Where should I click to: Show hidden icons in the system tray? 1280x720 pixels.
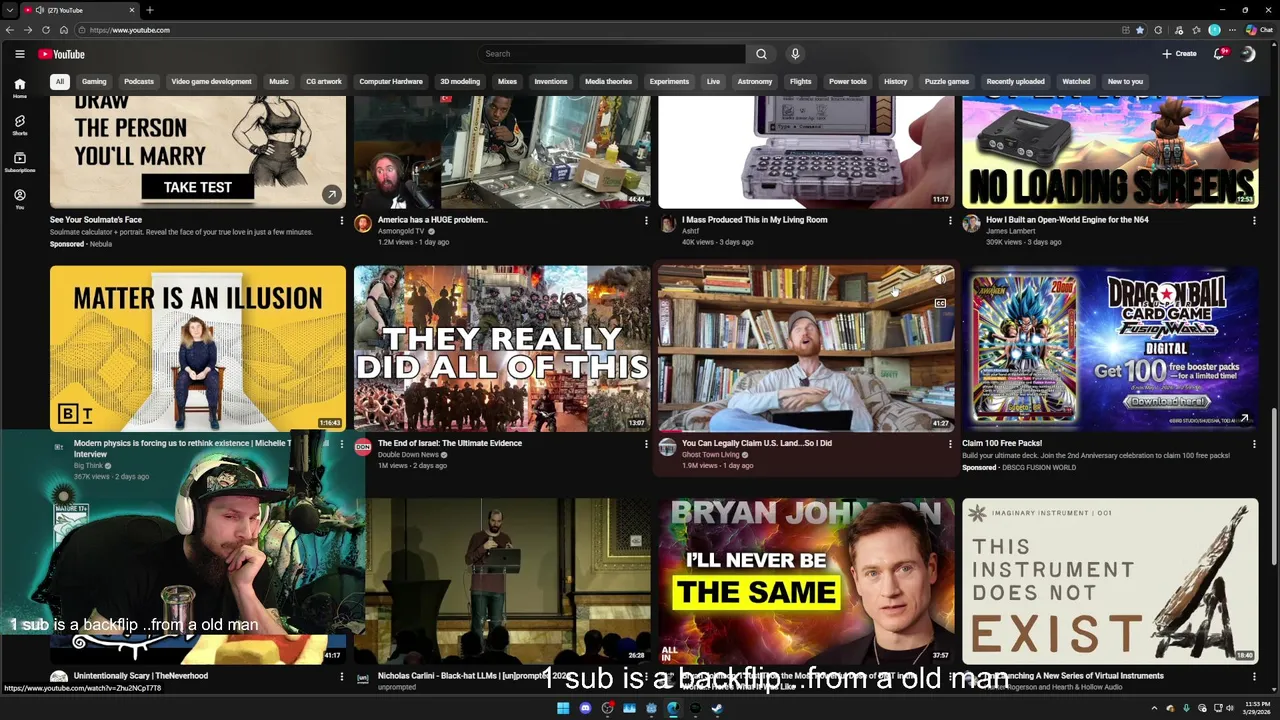tap(1156, 708)
